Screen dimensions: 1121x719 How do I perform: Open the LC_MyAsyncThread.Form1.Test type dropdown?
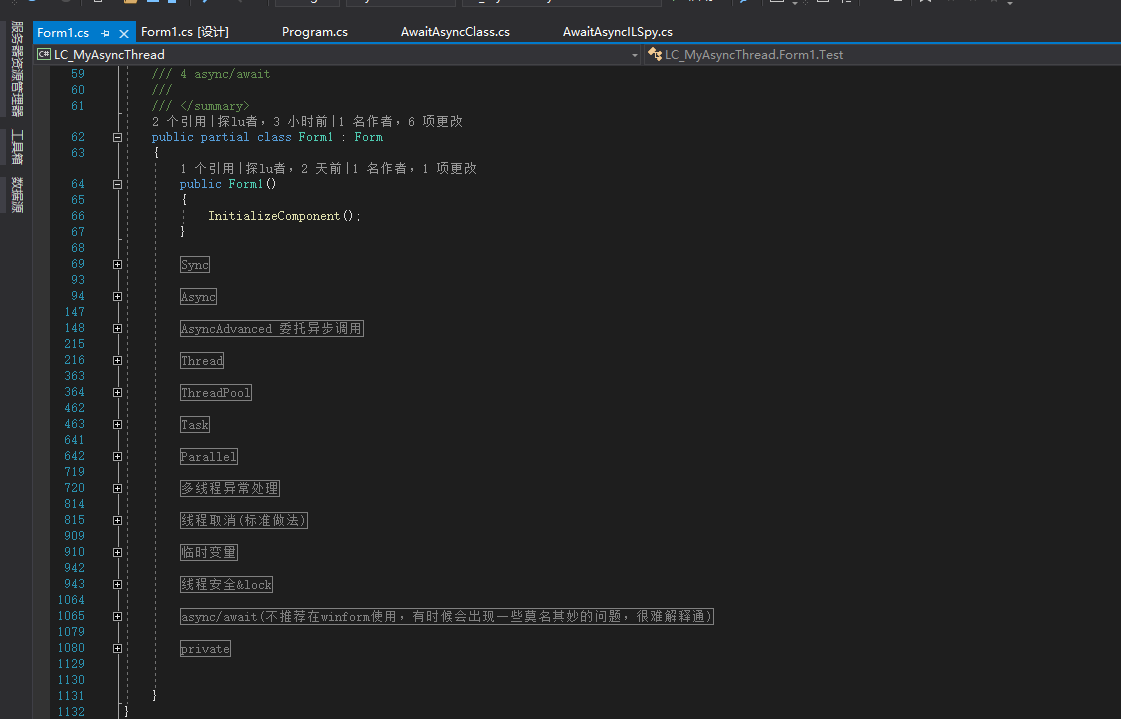tap(882, 54)
